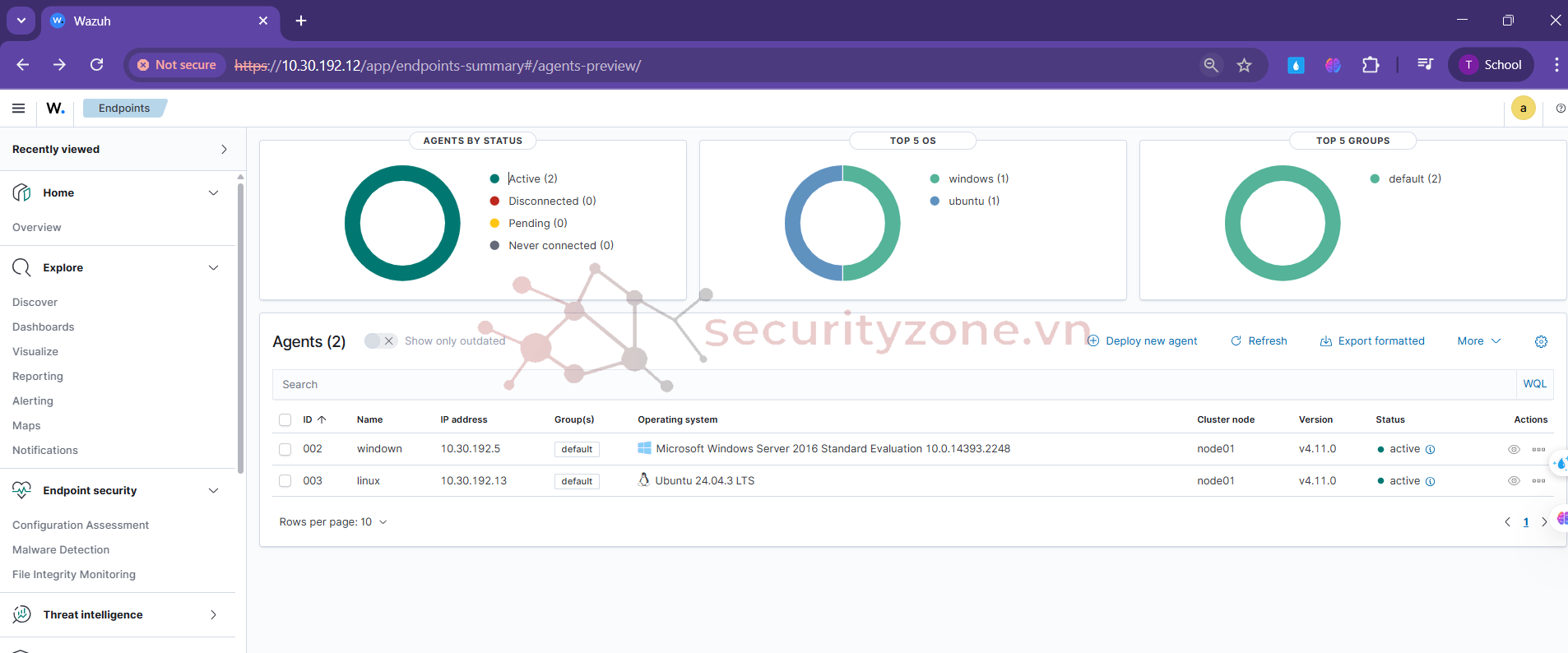View details eye icon for agent 002
Image resolution: width=1568 pixels, height=653 pixels.
(x=1514, y=449)
